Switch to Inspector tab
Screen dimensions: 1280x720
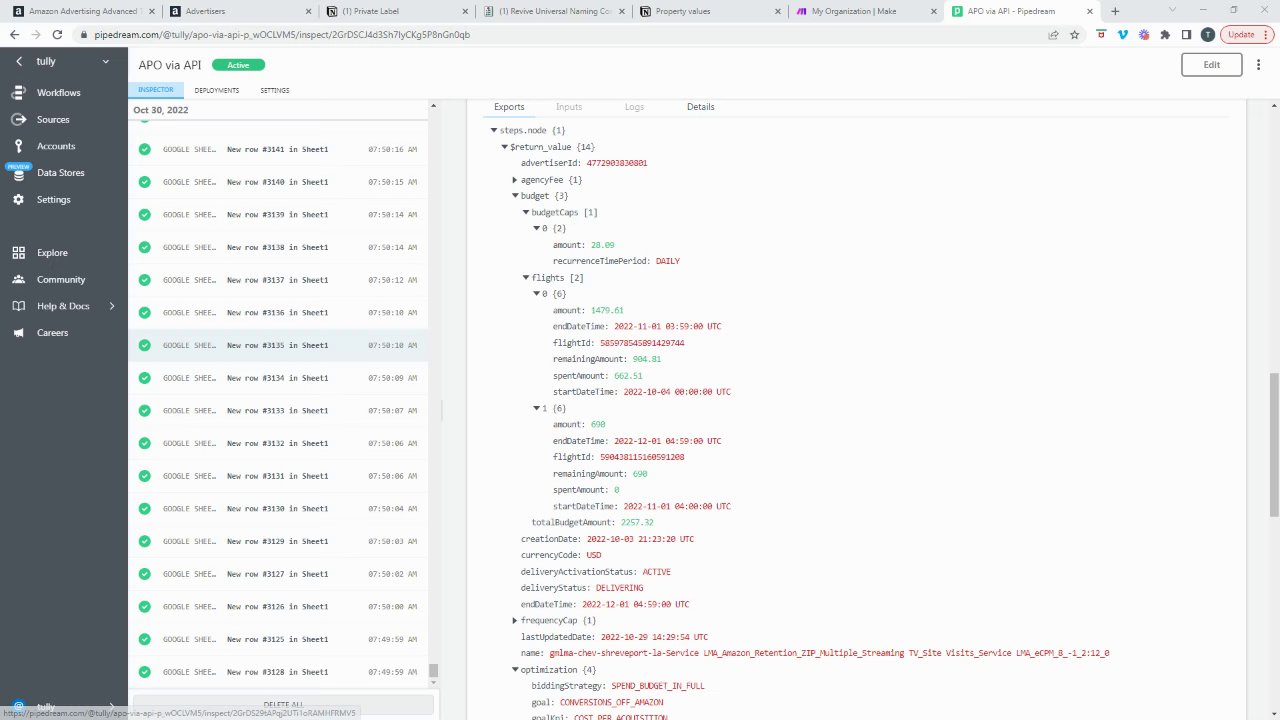155,90
